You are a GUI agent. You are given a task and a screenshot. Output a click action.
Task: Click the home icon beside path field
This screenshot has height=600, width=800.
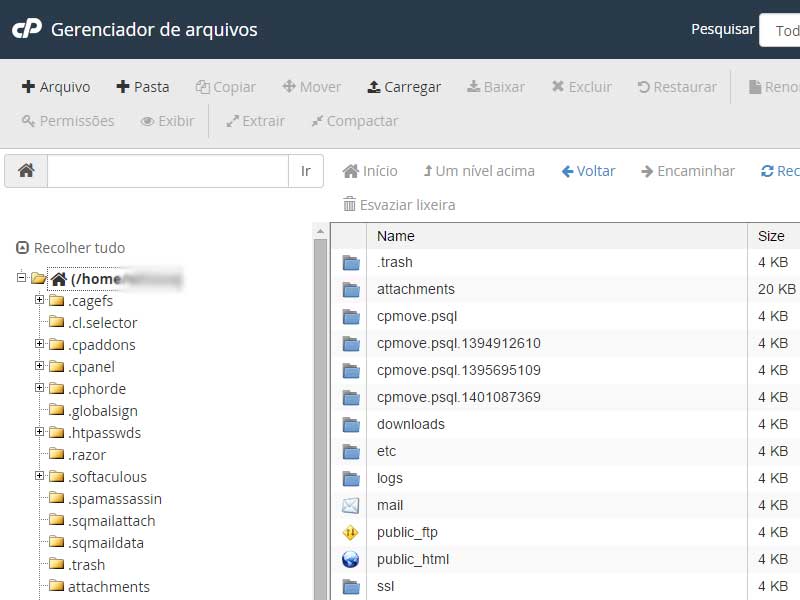[x=26, y=170]
